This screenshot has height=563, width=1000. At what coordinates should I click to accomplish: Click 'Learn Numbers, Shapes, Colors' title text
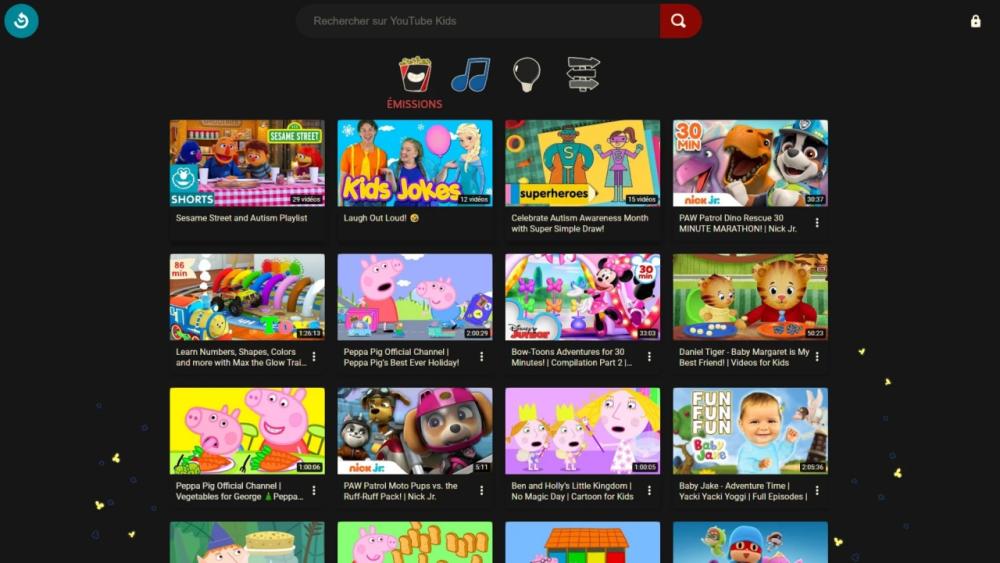(240, 357)
